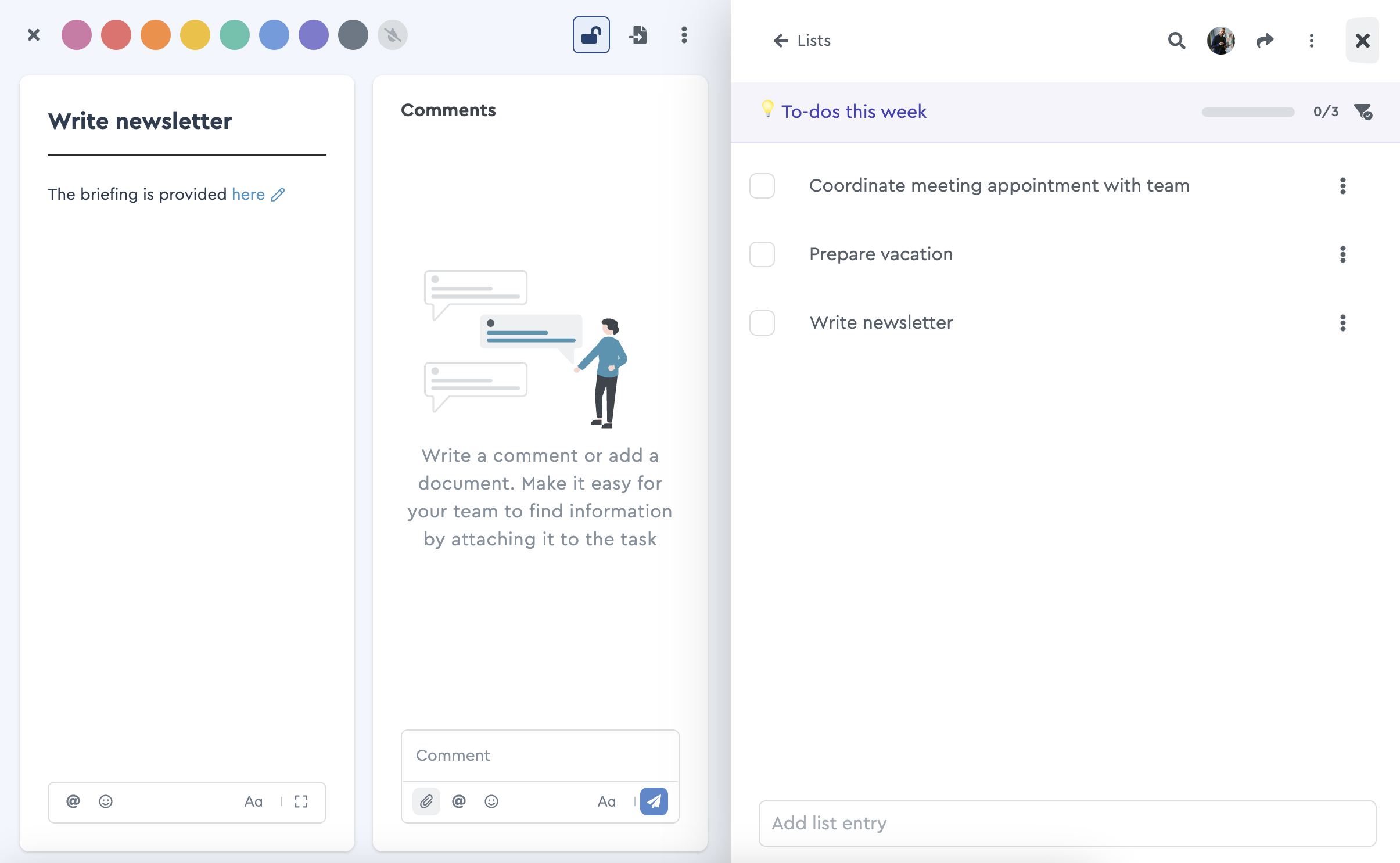Check off Write newsletter entry
This screenshot has height=863, width=1400.
tap(762, 323)
